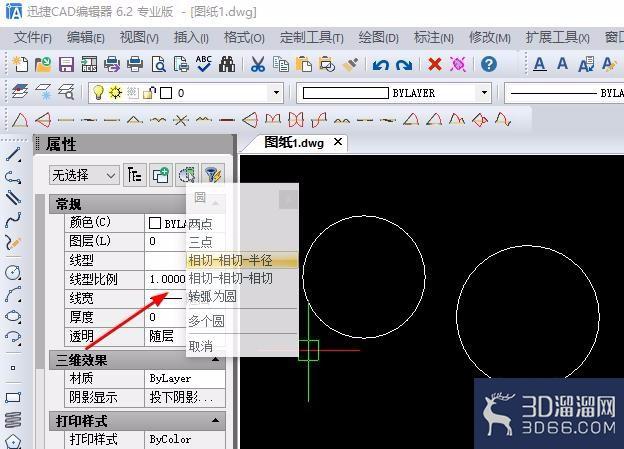
Task: Click the 材质 ByLayer value
Action: 185,378
